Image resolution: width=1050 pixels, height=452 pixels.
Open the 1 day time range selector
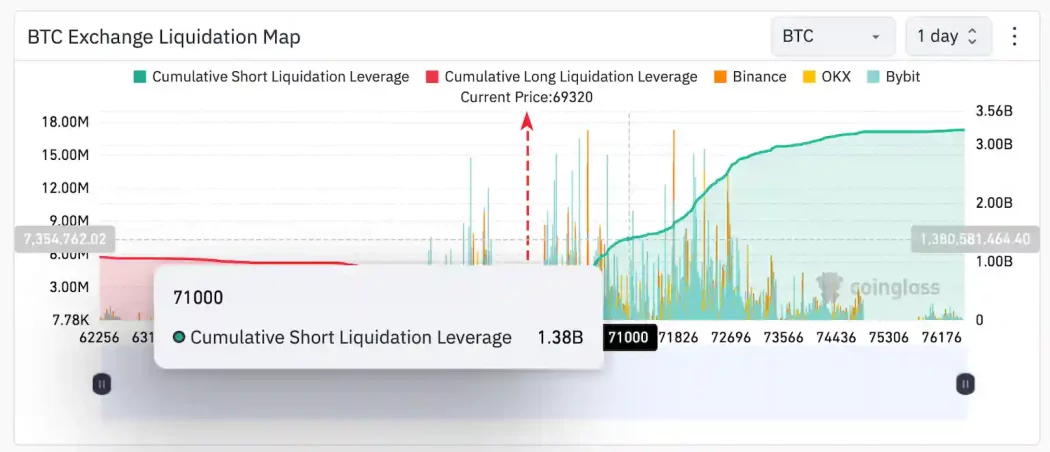pos(947,36)
